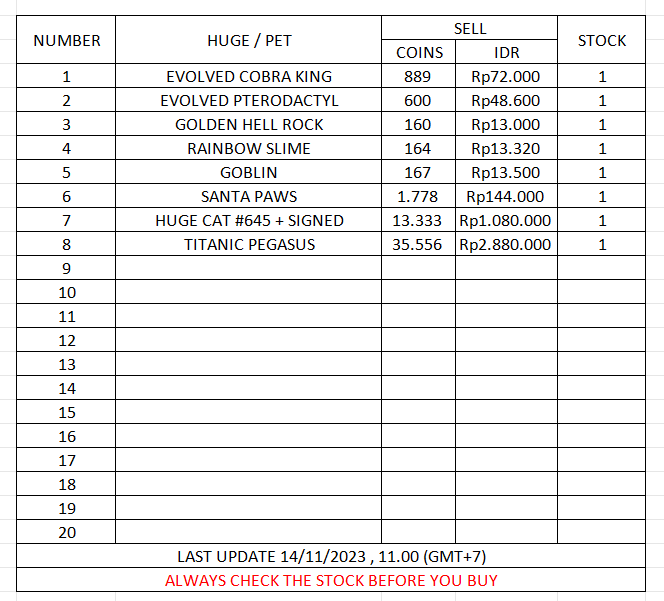Click the HUGE / PET header cell
The height and width of the screenshot is (601, 664).
click(249, 40)
